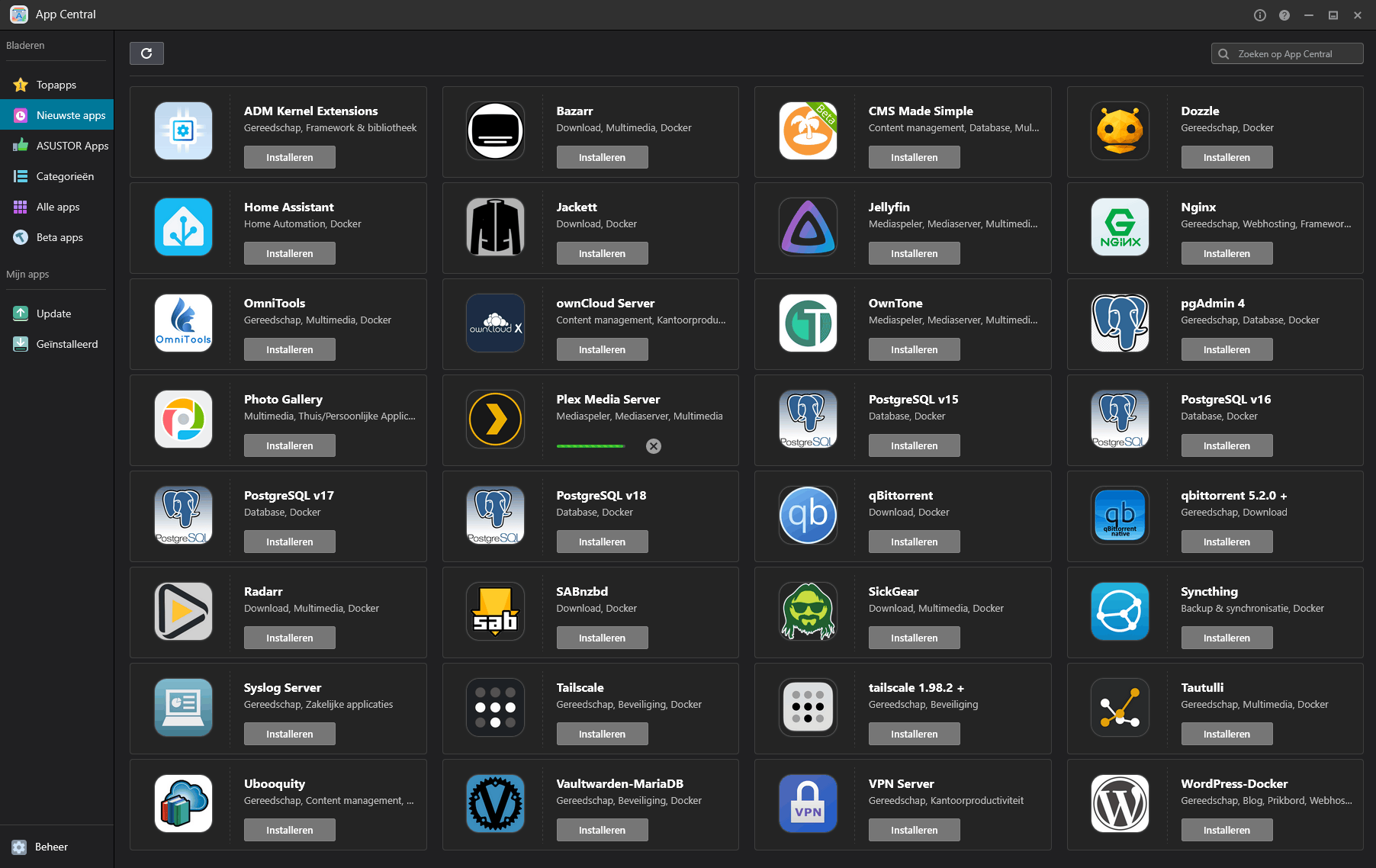
Task: Open the help question mark icon
Action: pos(1284,15)
